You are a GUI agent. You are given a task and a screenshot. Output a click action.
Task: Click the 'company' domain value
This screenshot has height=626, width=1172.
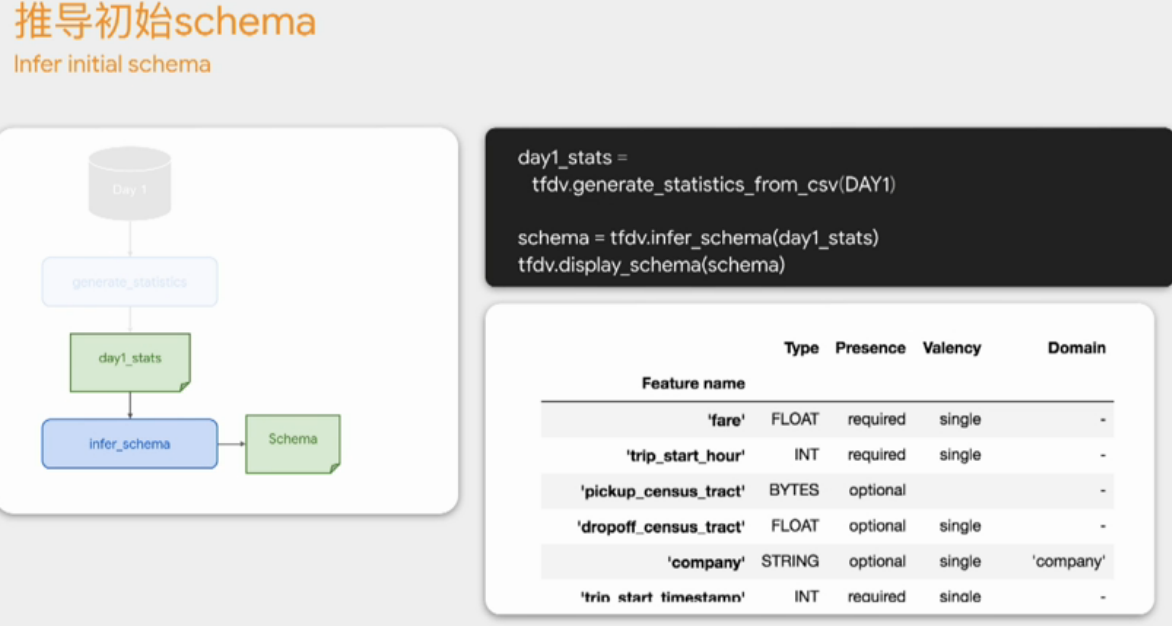click(1069, 562)
